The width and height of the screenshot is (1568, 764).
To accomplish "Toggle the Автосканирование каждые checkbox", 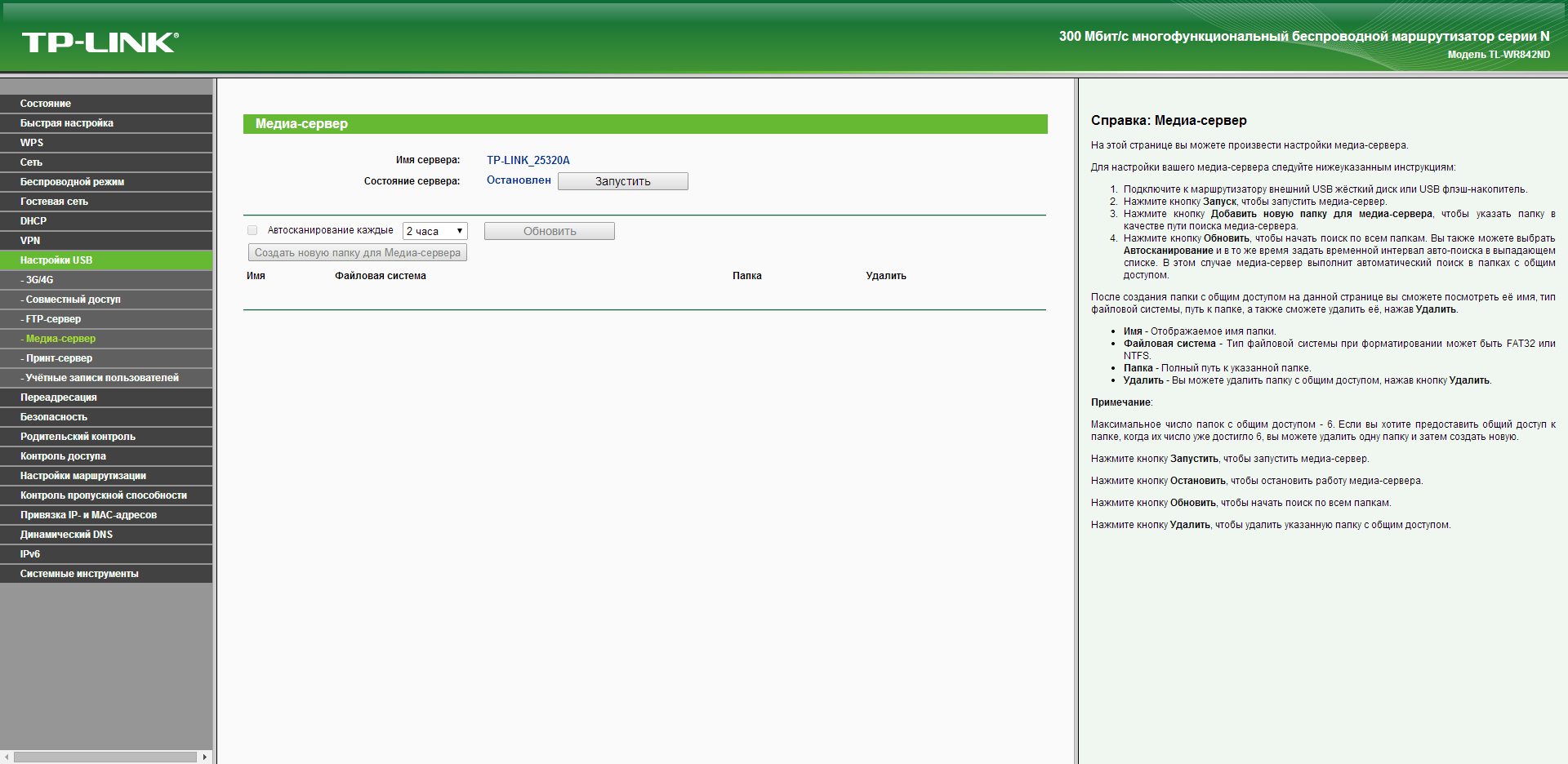I will tap(252, 230).
